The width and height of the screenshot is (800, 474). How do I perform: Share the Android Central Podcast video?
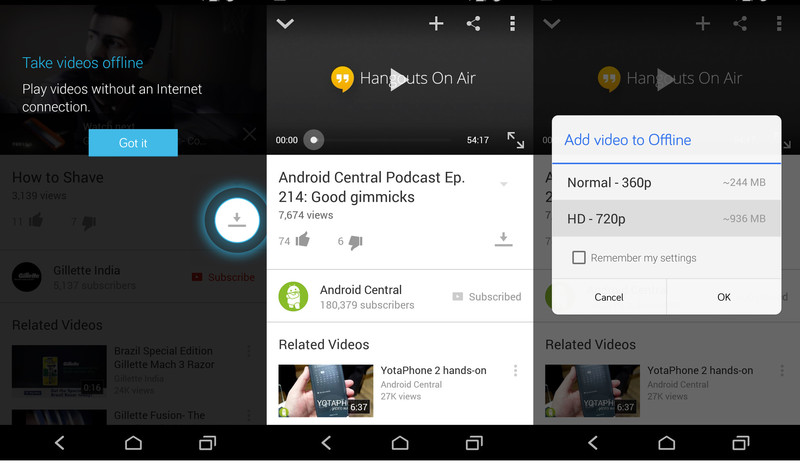coord(473,23)
